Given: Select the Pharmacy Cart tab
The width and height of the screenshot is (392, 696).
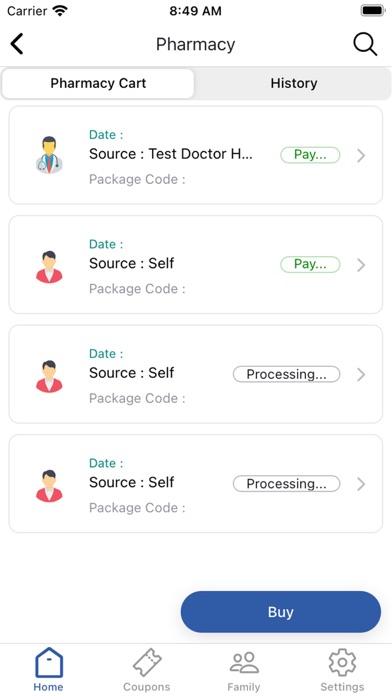Looking at the screenshot, I should click(x=98, y=83).
